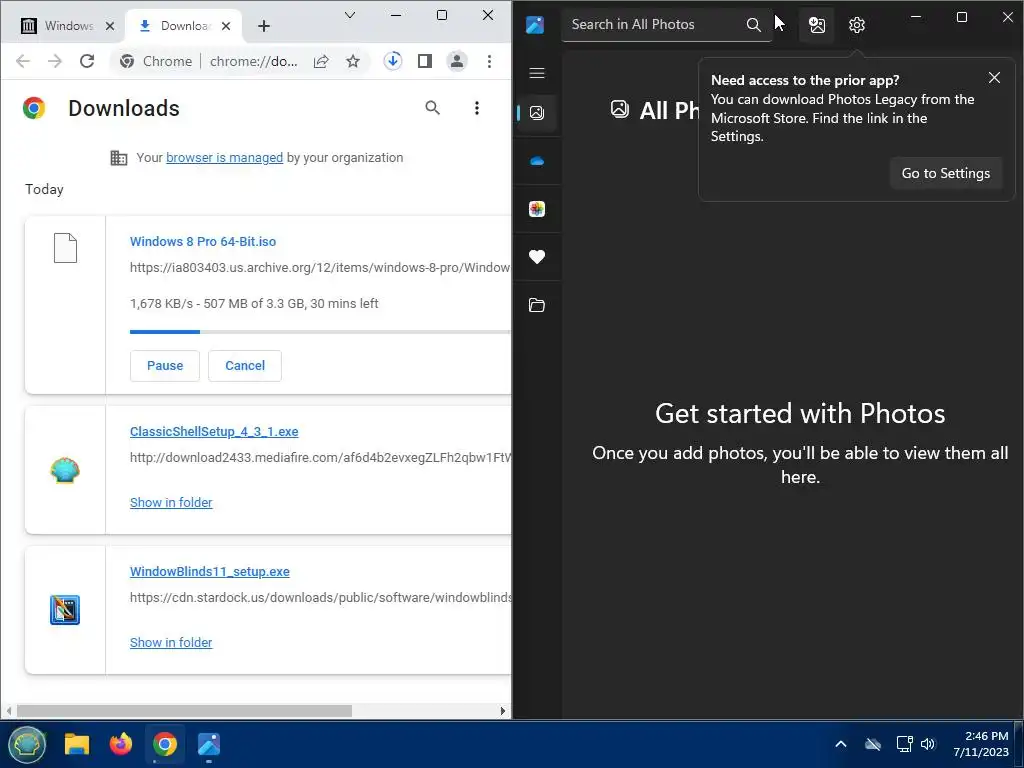Expand the Photos hamburger navigation menu
Viewport: 1024px width, 768px height.
coord(537,73)
